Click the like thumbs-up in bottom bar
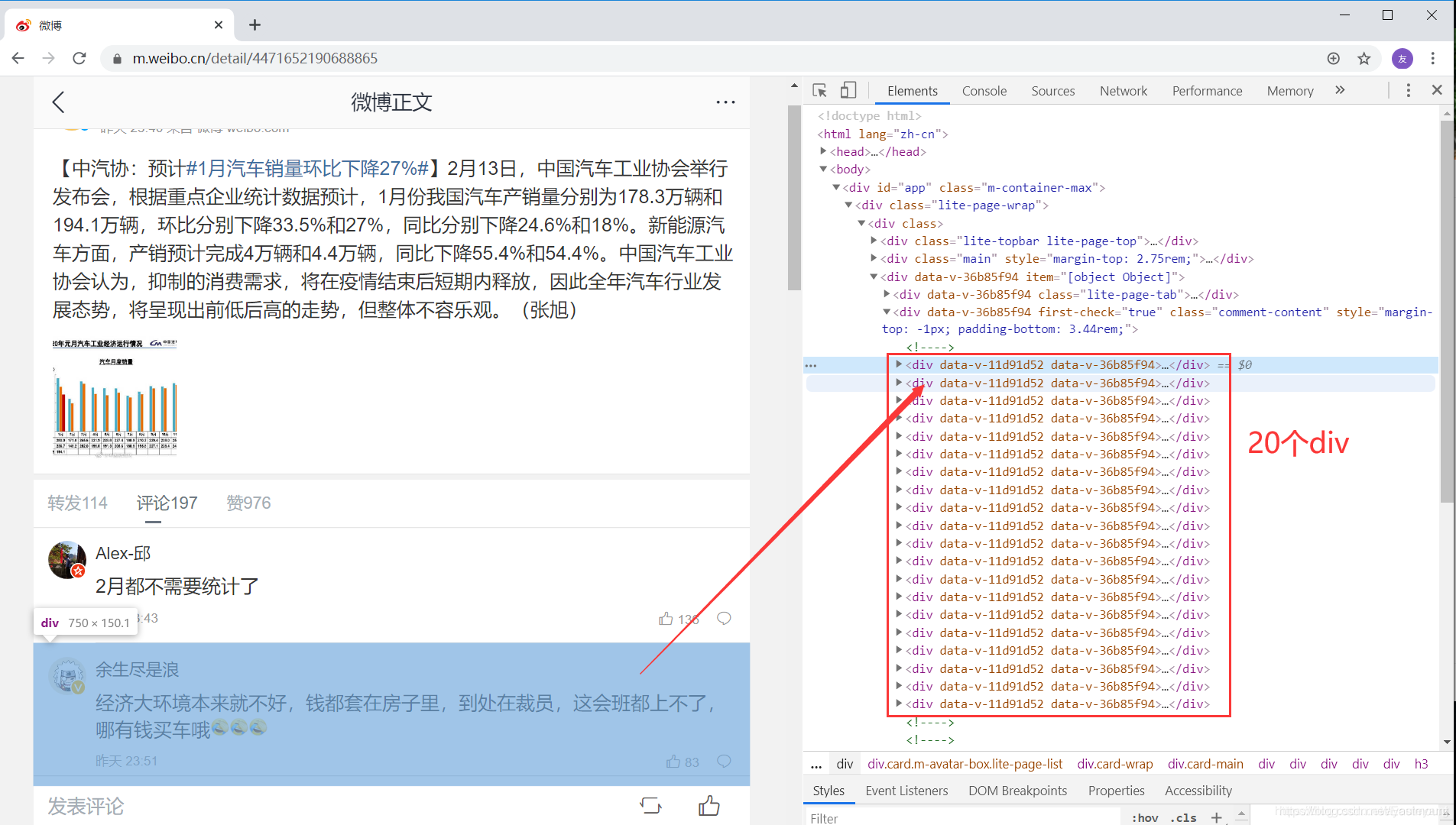Screen dimensions: 1456x825 709,805
